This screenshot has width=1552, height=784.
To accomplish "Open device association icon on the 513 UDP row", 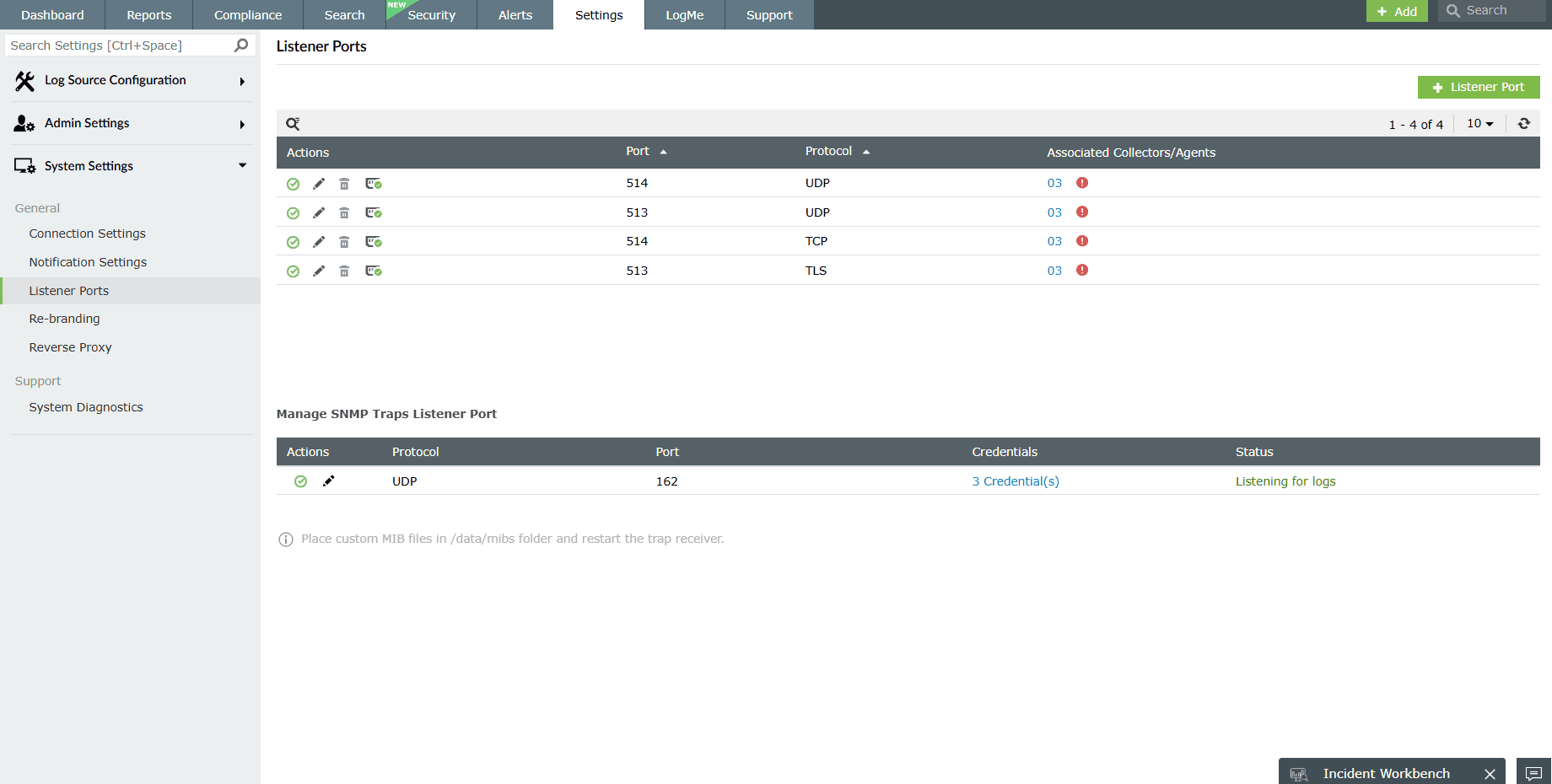I will pyautogui.click(x=374, y=212).
